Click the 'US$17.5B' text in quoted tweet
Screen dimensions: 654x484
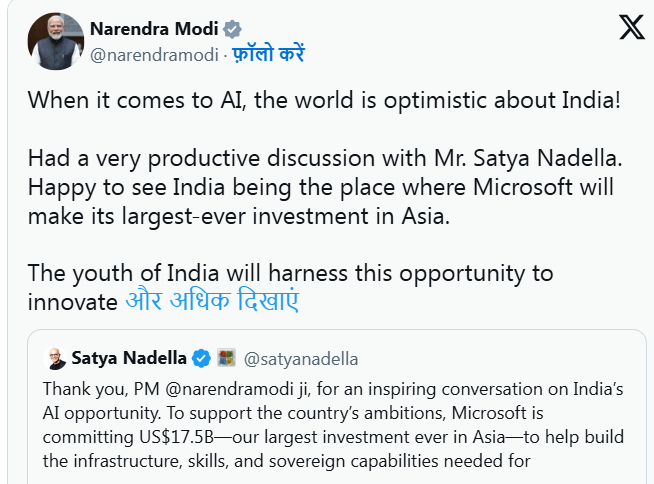[179, 437]
